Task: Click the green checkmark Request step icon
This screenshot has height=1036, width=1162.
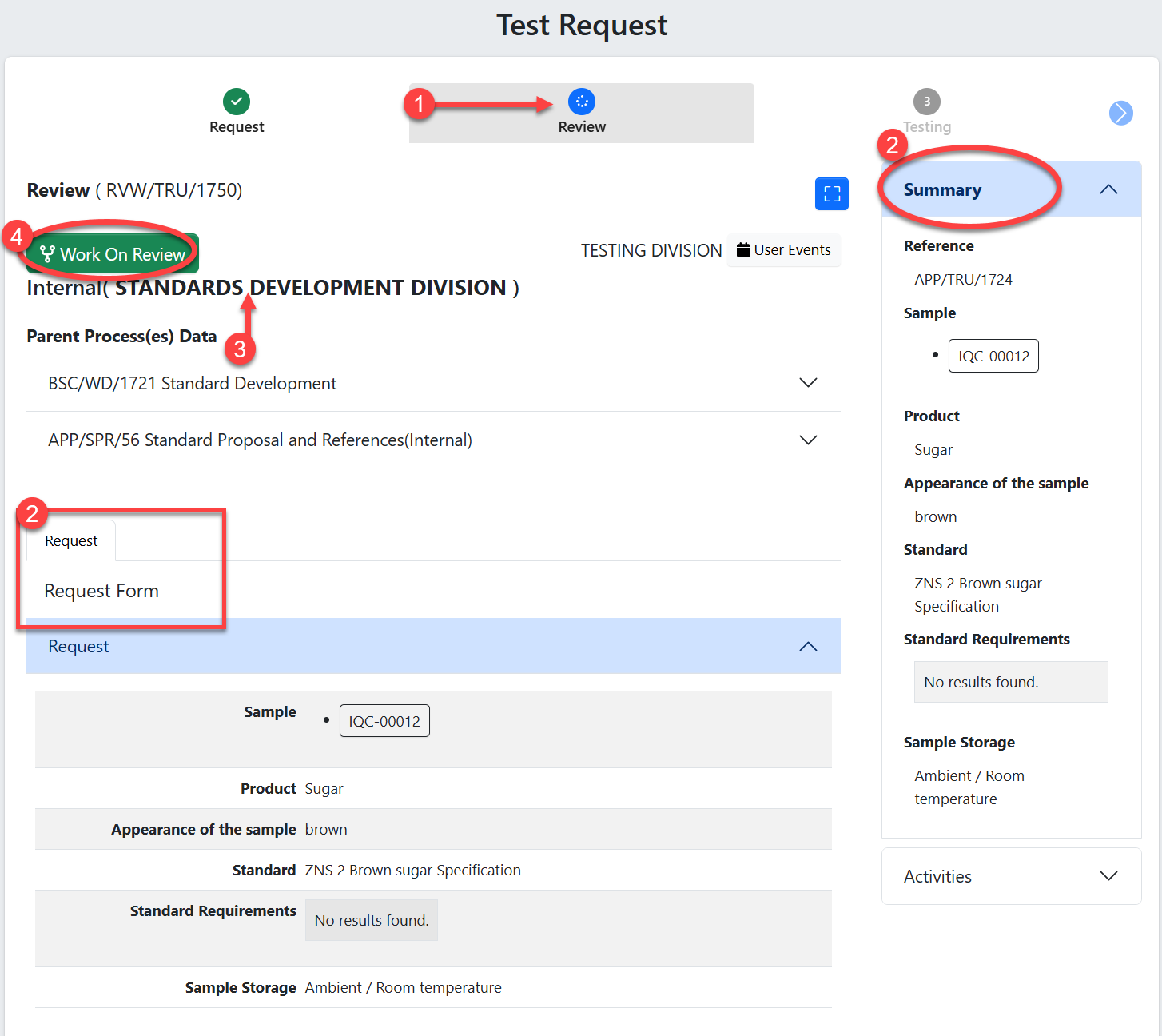Action: point(237,102)
